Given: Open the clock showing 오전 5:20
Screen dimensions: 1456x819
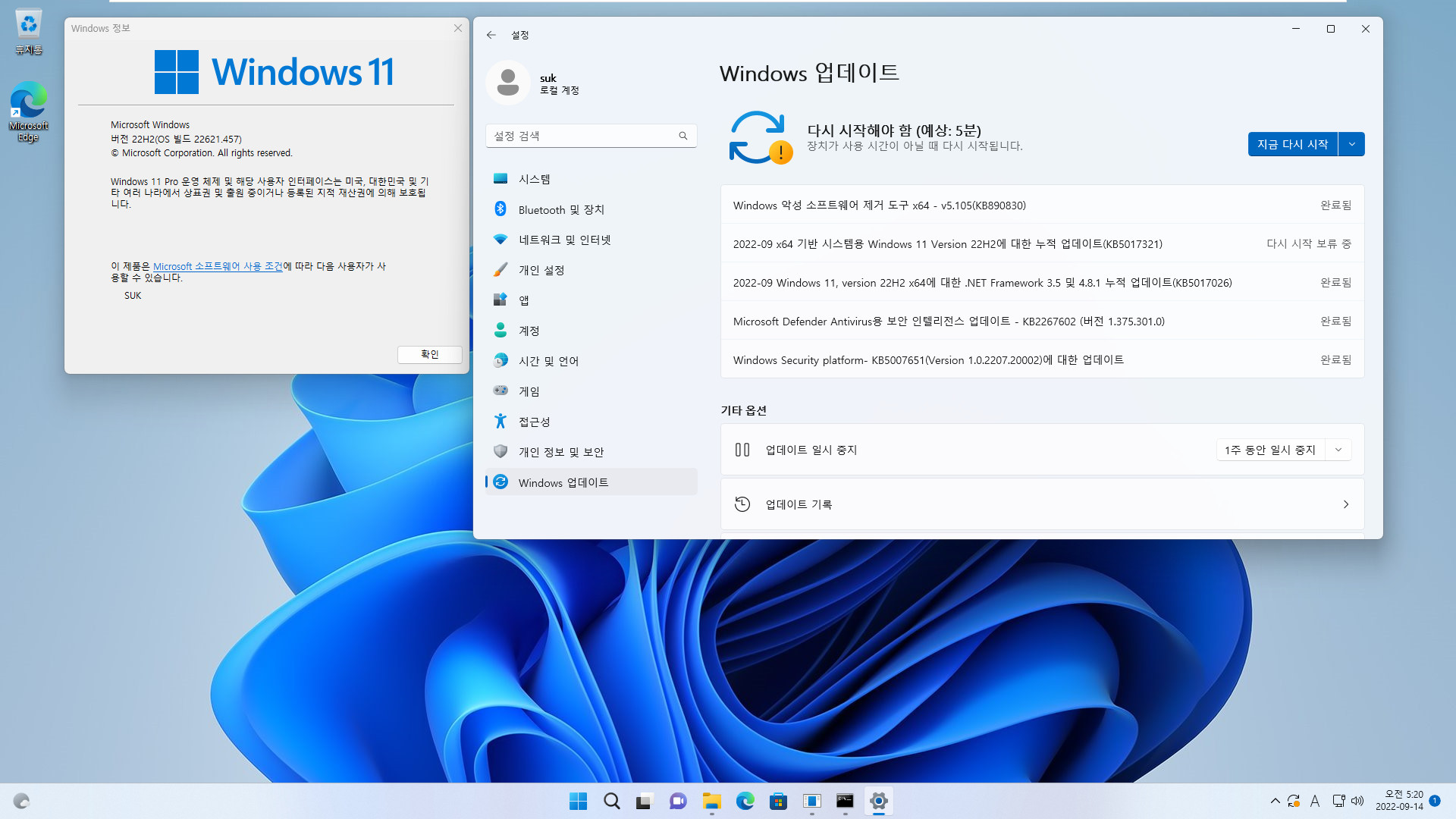Looking at the screenshot, I should (1399, 801).
